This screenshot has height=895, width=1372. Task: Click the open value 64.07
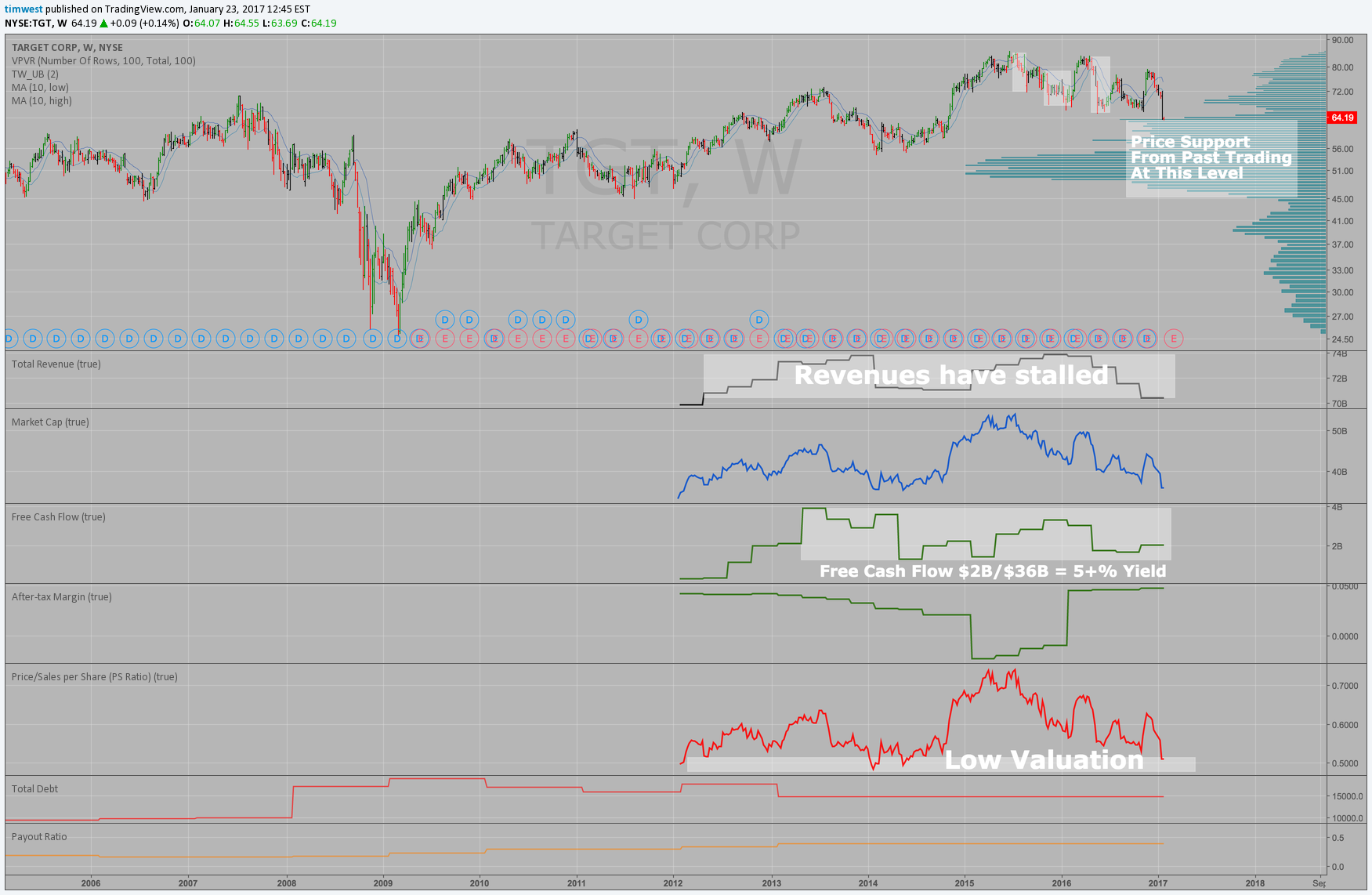[207, 24]
